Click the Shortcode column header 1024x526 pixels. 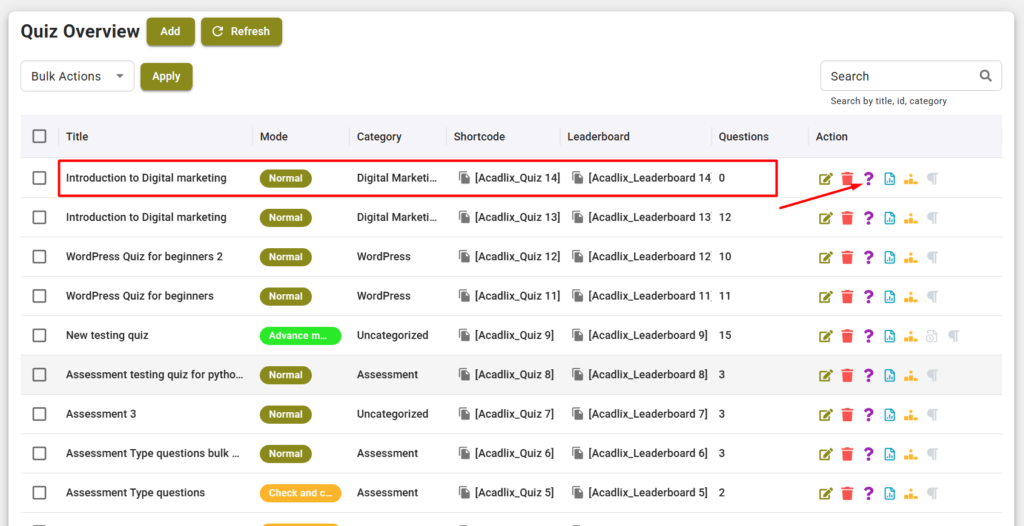(x=479, y=137)
